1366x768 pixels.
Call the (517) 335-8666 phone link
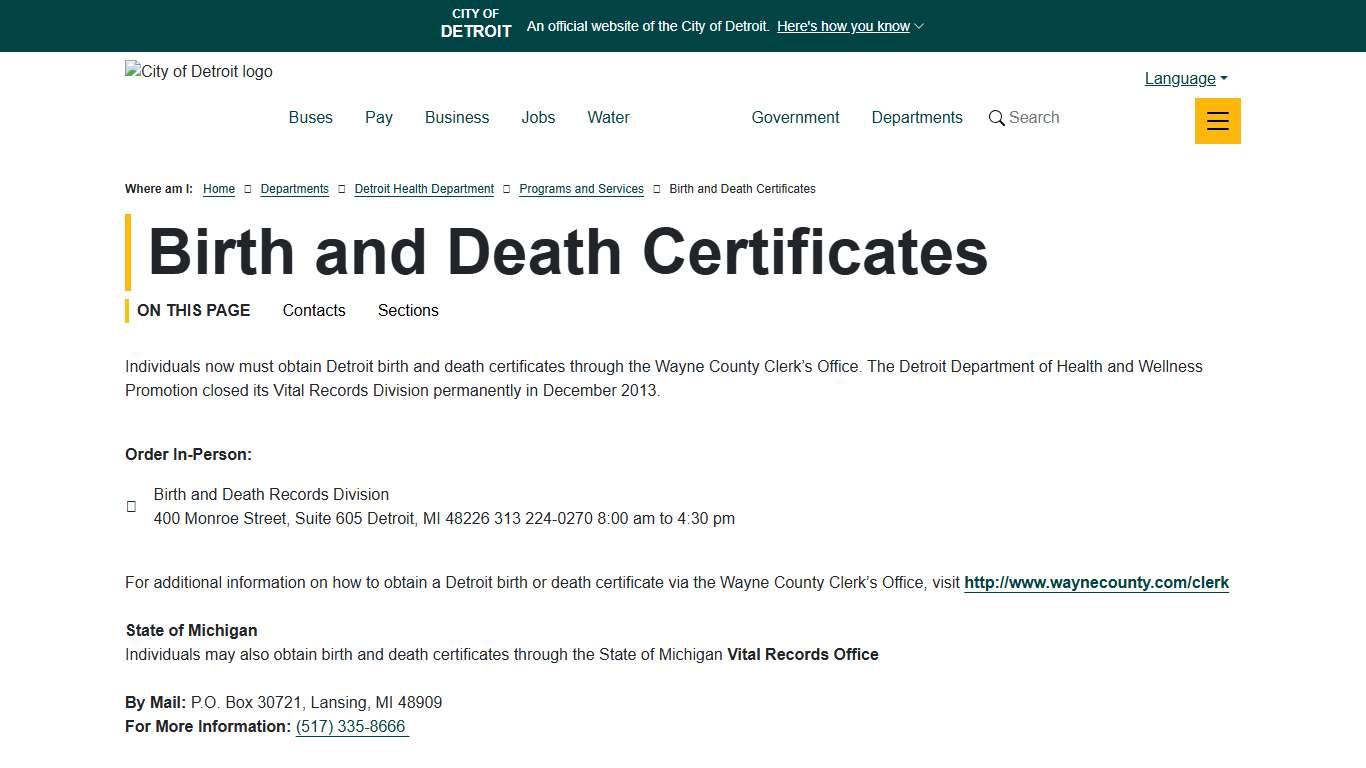(351, 726)
